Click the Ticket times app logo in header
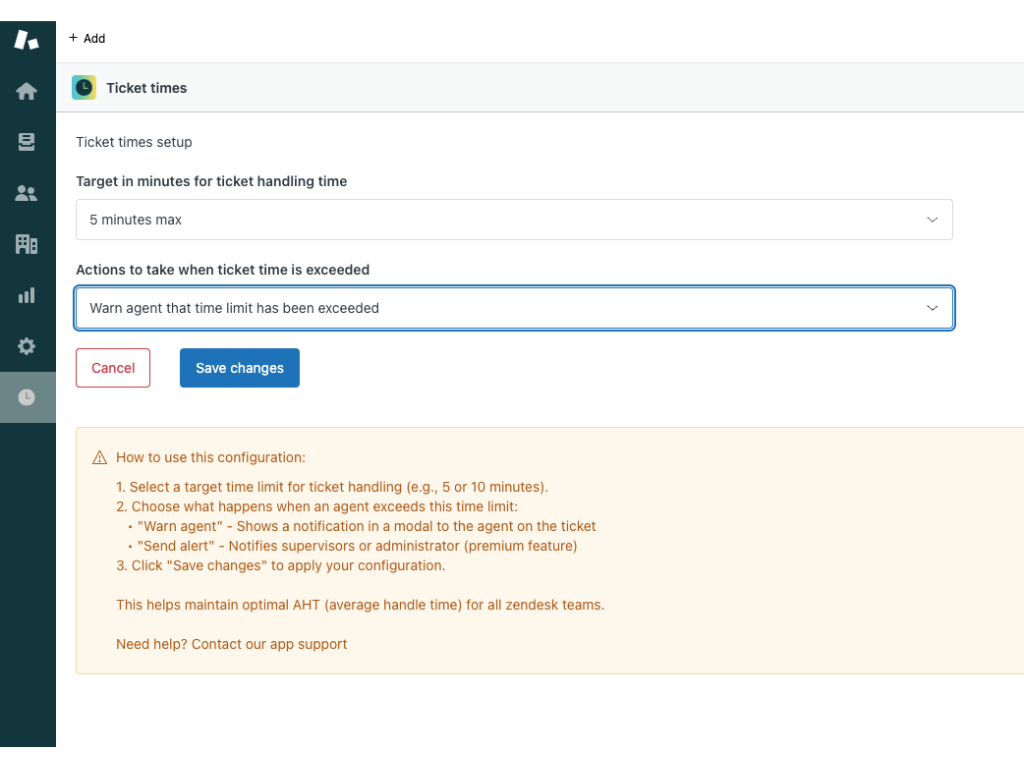The height and width of the screenshot is (768, 1024). [x=84, y=88]
